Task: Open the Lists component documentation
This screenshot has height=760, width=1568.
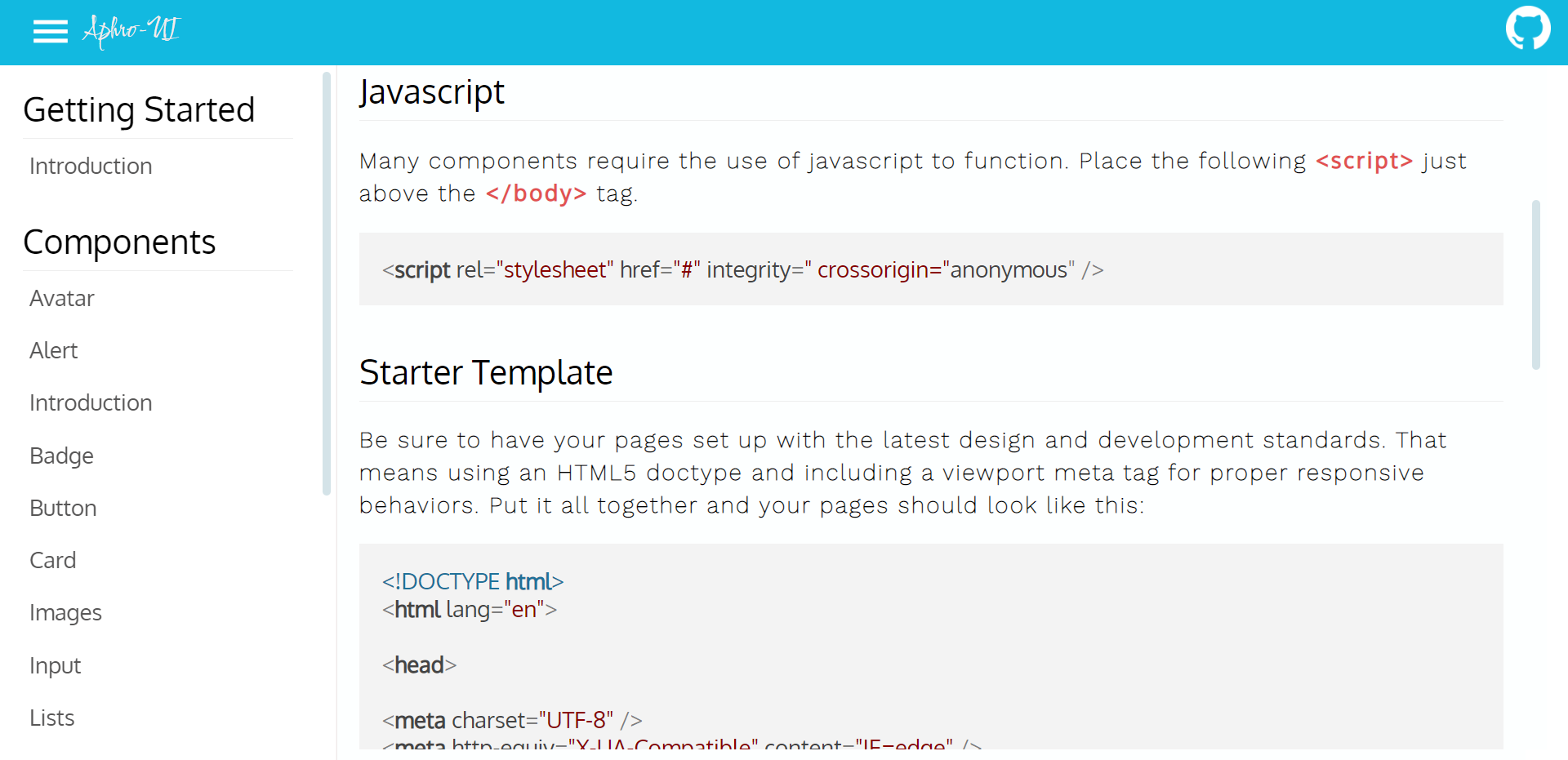Action: tap(51, 718)
